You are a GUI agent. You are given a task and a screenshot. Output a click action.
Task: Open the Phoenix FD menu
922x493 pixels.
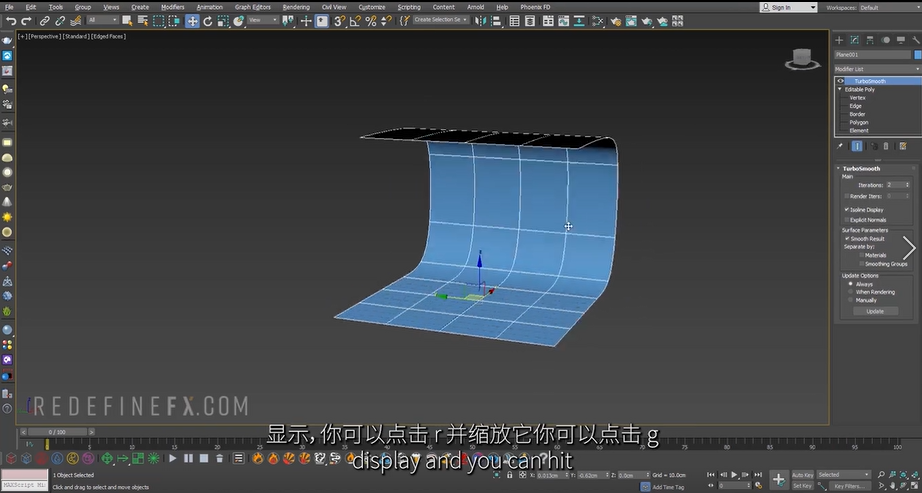535,7
